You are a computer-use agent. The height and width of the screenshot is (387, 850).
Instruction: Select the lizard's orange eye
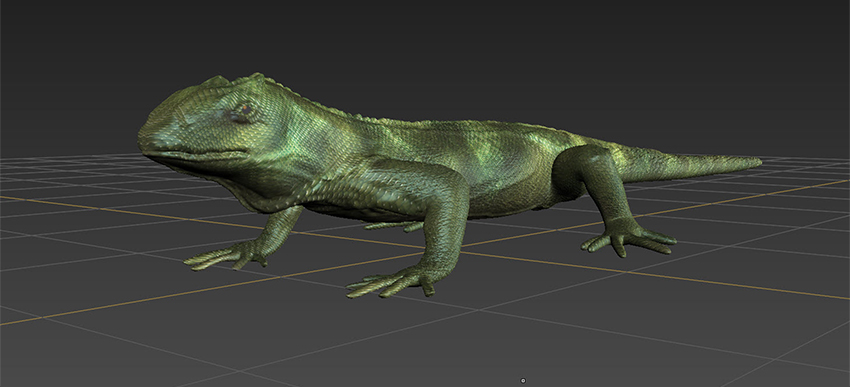[x=246, y=109]
